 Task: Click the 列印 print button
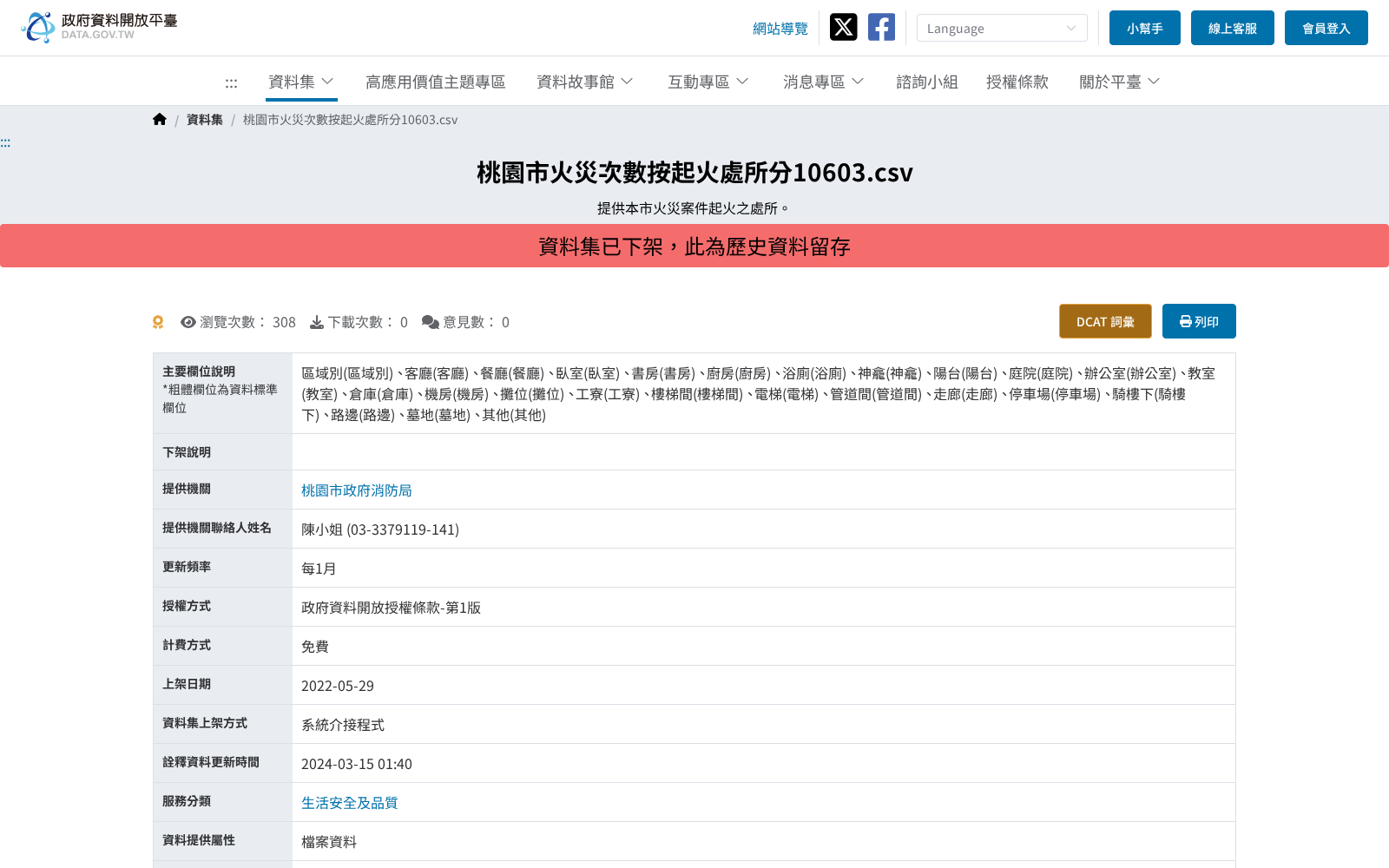[1199, 321]
